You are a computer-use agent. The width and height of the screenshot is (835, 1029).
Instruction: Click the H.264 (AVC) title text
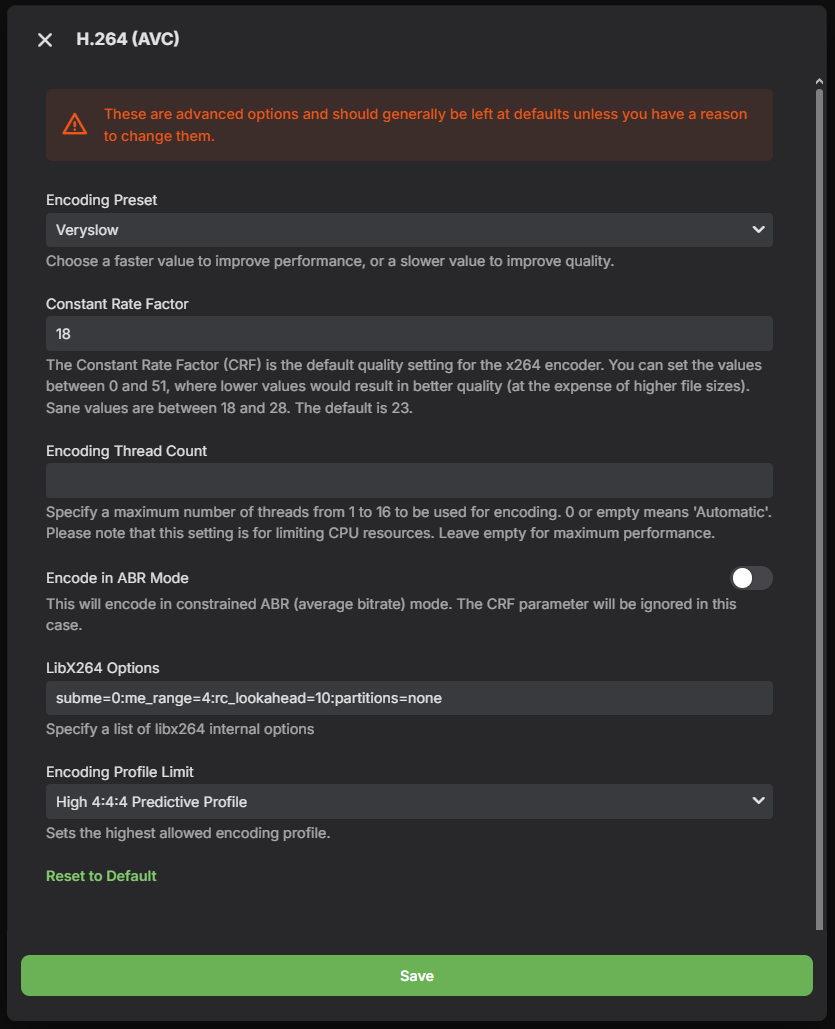pyautogui.click(x=127, y=39)
